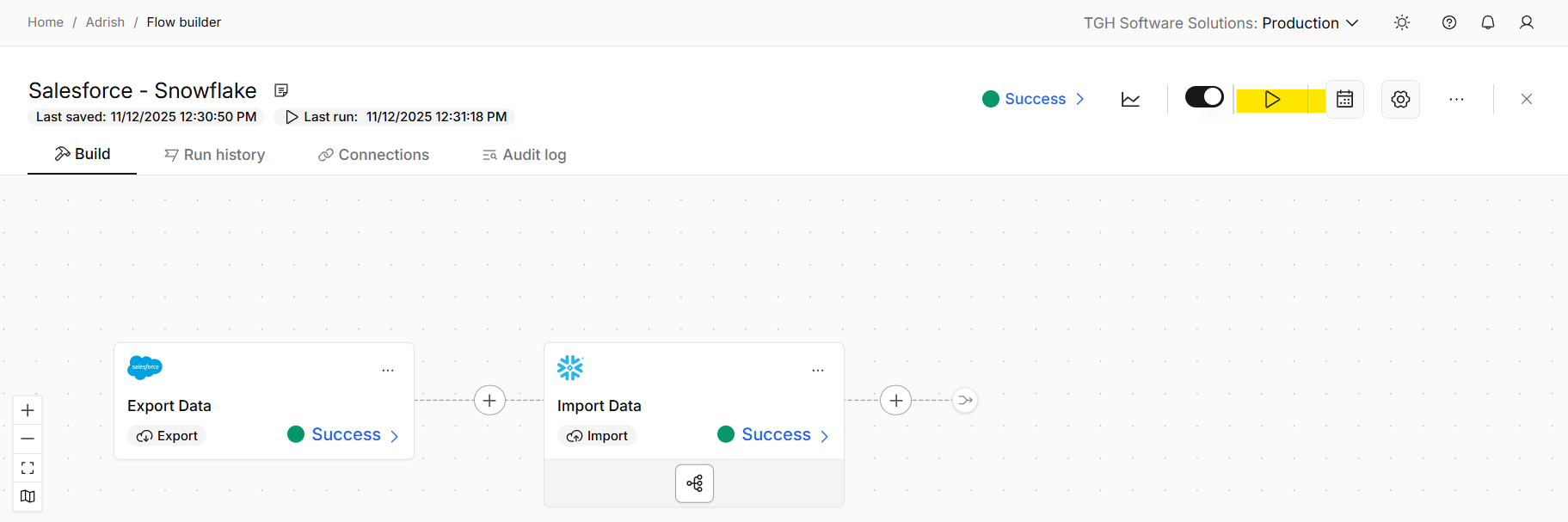Expand the Export Data Success chevron
Image resolution: width=1568 pixels, height=522 pixels.
(x=394, y=436)
